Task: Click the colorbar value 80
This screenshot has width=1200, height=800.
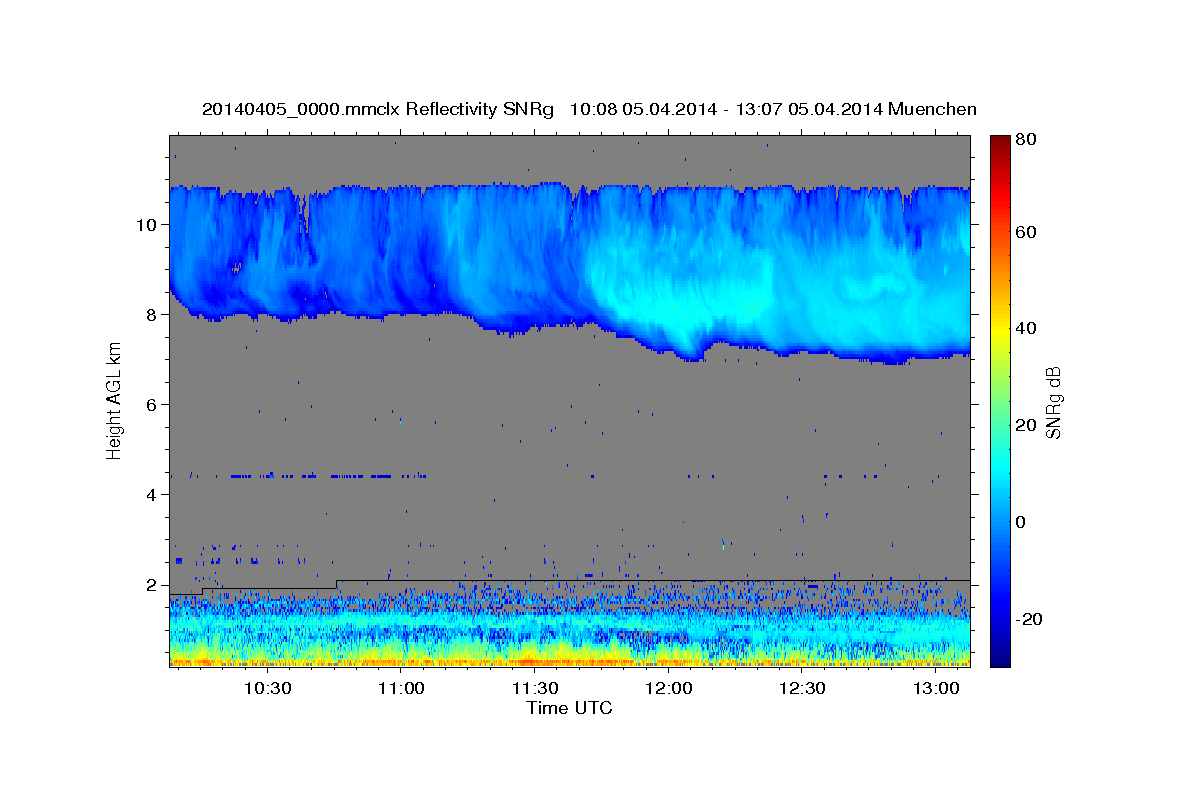Action: (x=1026, y=140)
